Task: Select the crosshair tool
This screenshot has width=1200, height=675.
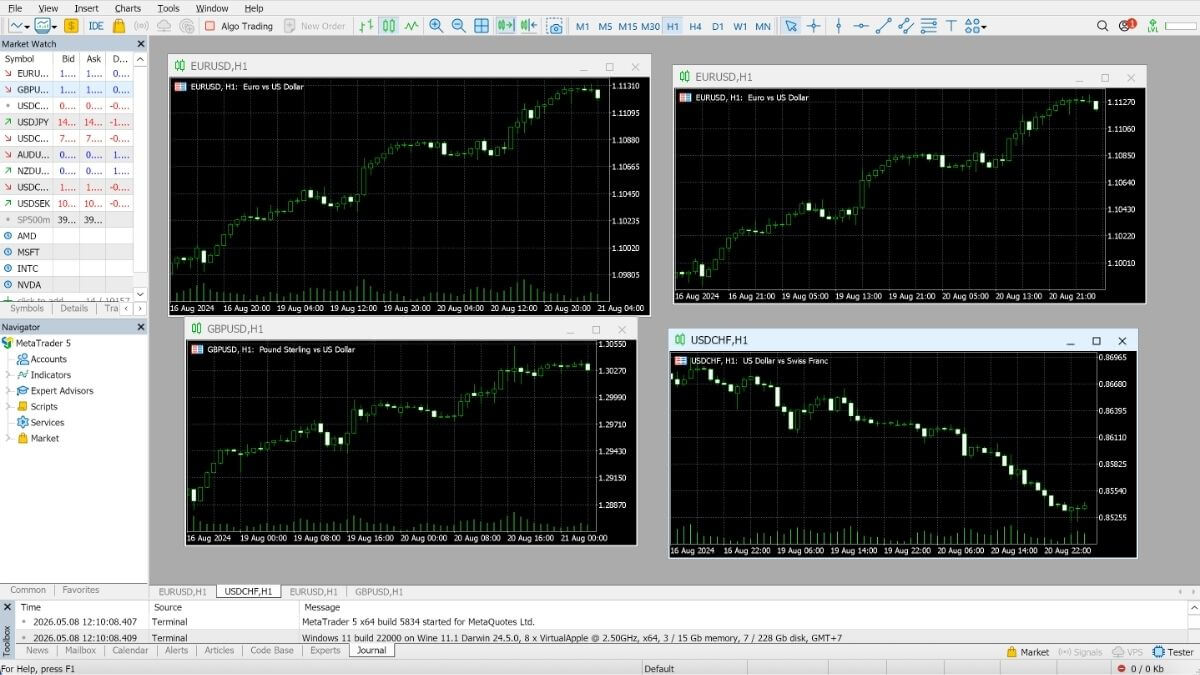Action: 814,26
